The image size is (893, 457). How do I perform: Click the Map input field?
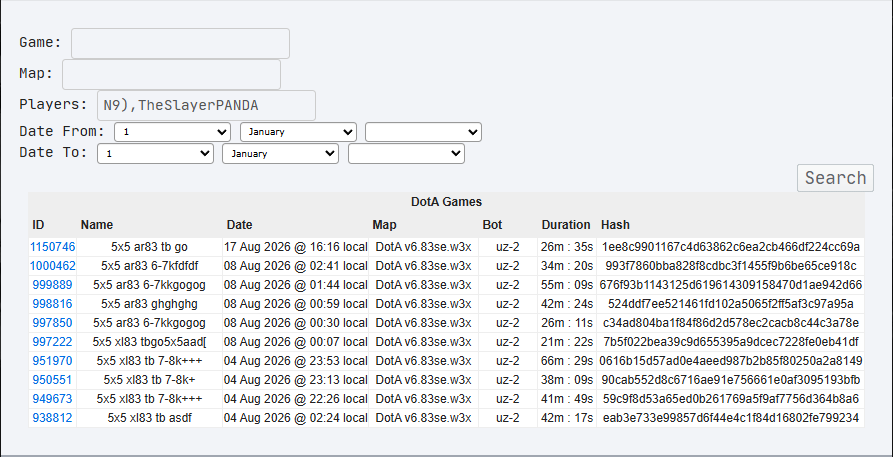click(x=171, y=75)
